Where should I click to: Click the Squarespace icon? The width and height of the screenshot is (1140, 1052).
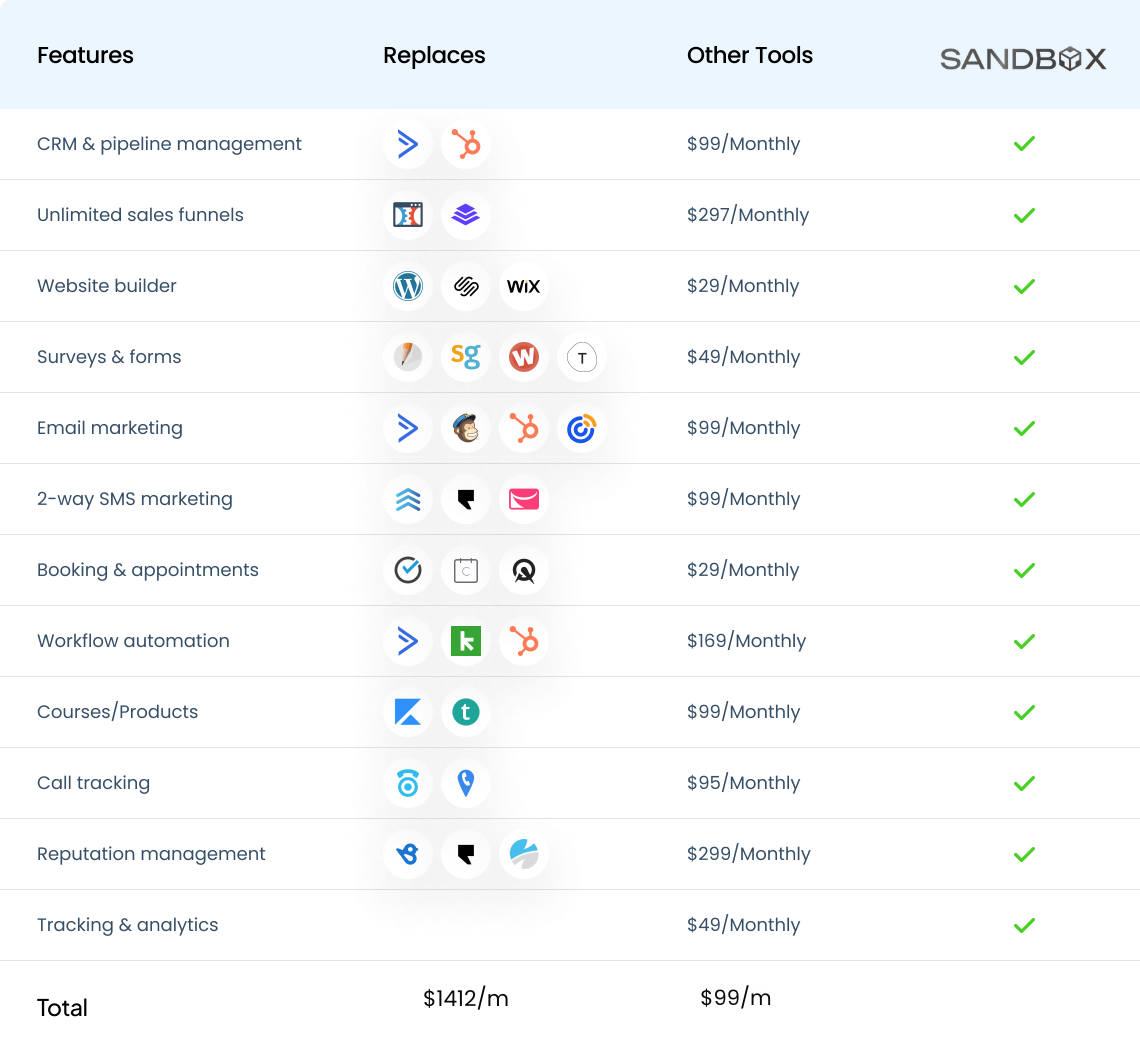466,286
